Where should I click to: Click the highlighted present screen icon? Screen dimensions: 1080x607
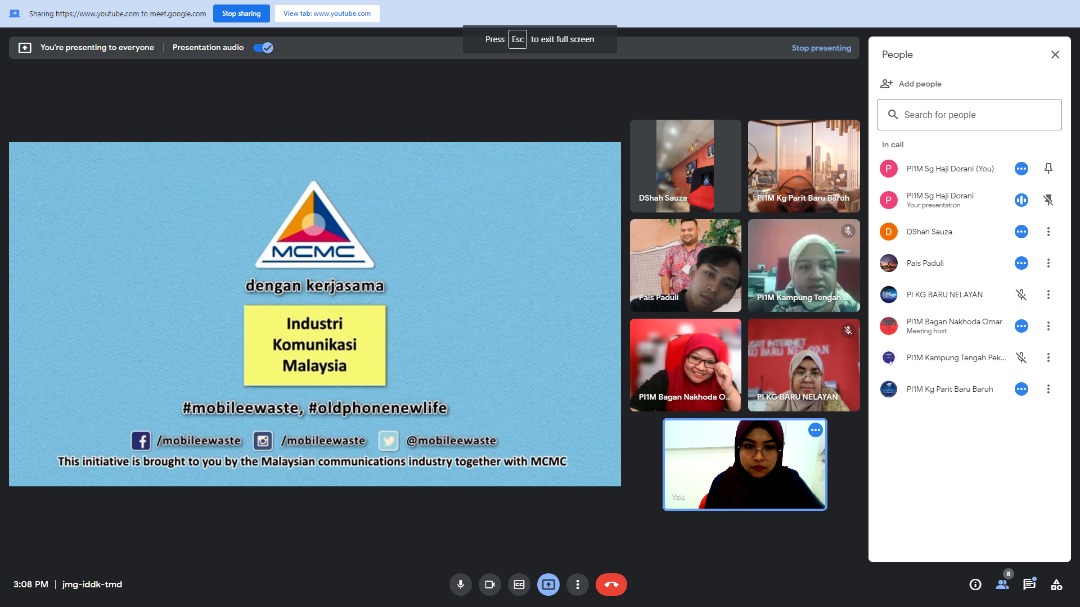(548, 584)
